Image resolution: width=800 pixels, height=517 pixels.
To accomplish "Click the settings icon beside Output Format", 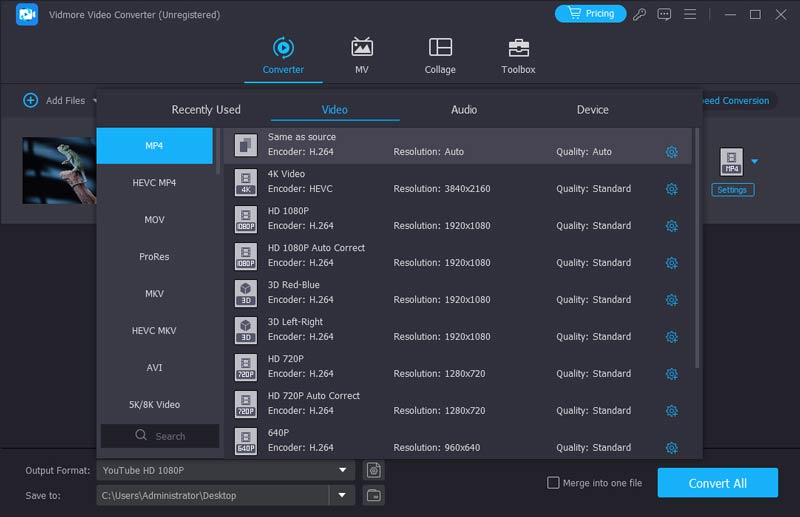I will 373,470.
